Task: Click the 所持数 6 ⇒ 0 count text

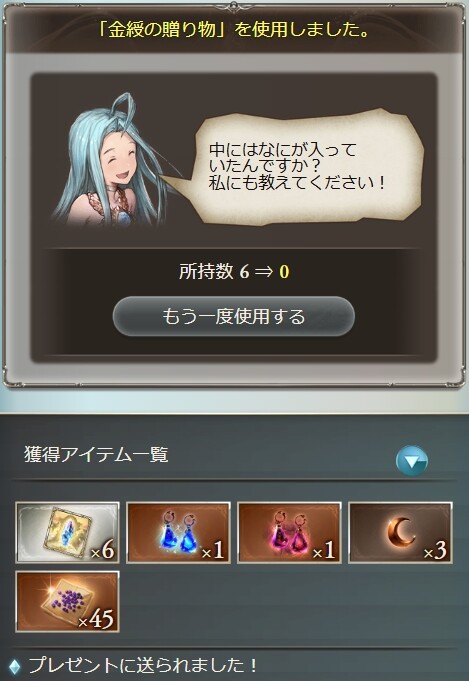Action: click(234, 271)
